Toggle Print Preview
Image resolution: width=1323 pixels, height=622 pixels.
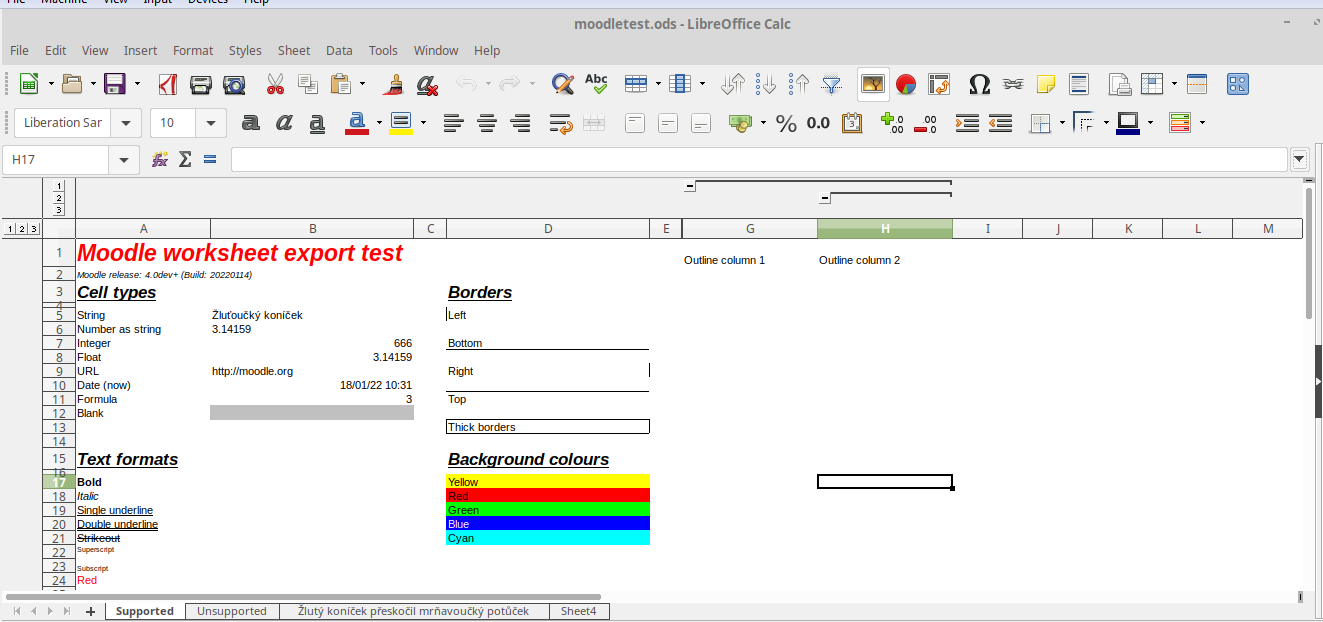234,84
